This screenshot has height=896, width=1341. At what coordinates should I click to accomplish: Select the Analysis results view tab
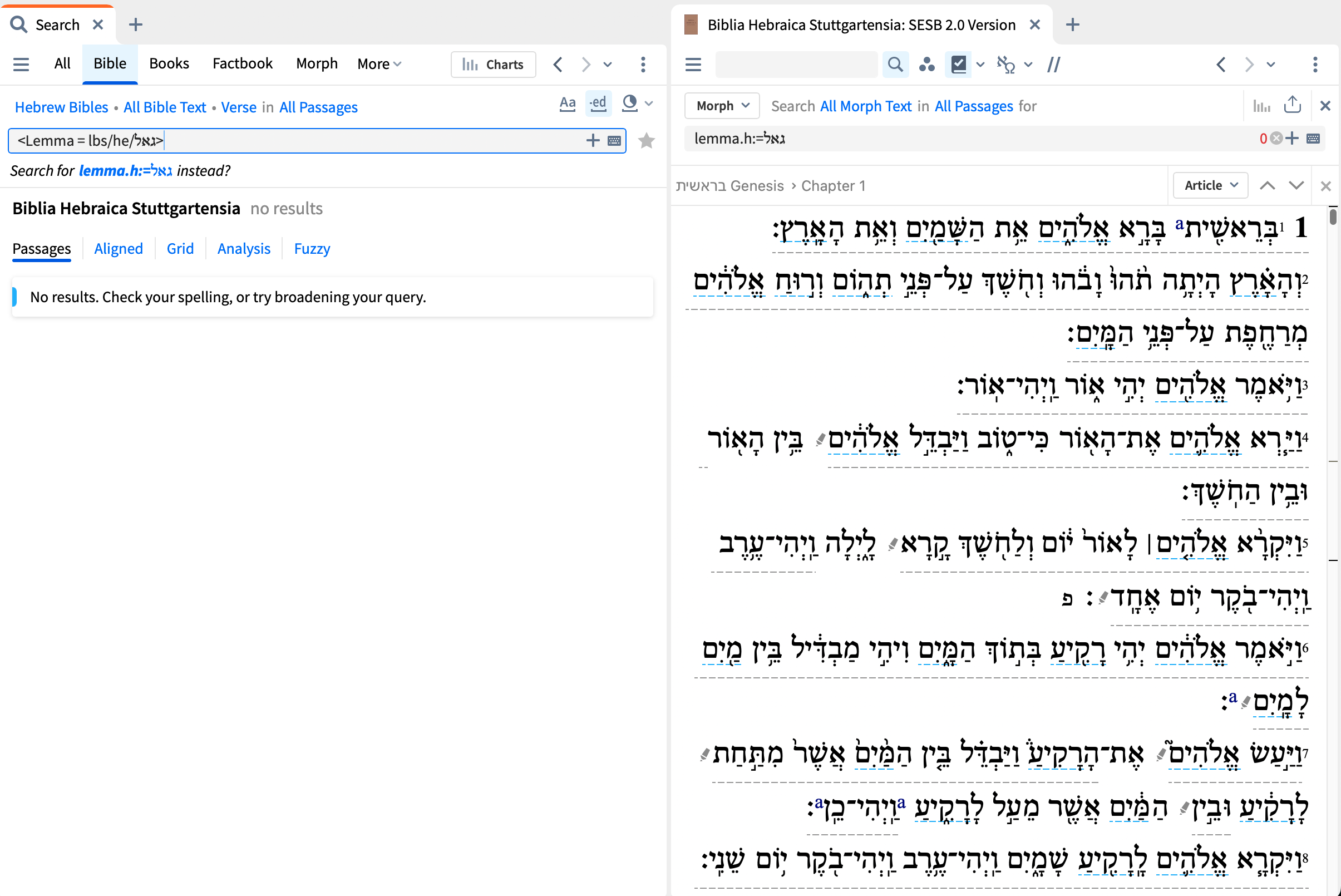(x=243, y=249)
